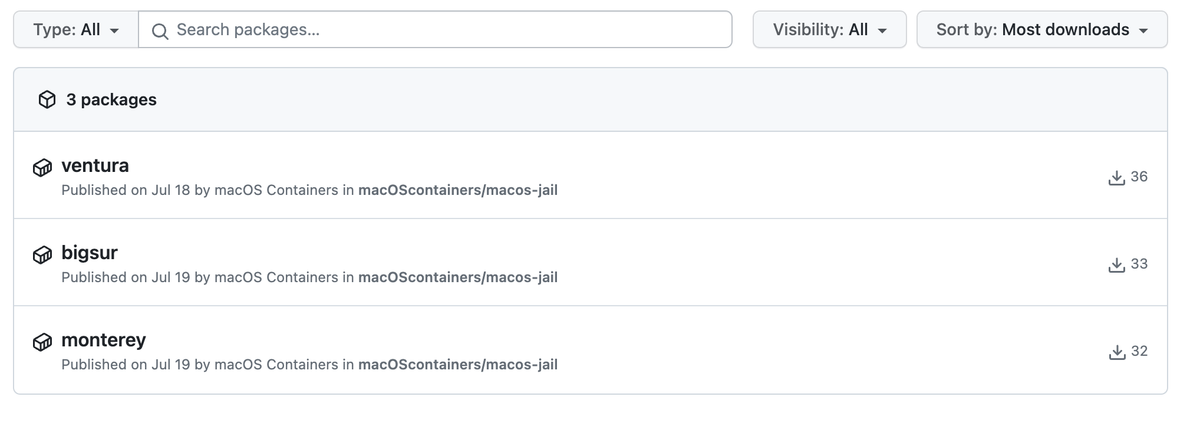
Task: Open macos-jail repository link under ventura
Action: [457, 190]
